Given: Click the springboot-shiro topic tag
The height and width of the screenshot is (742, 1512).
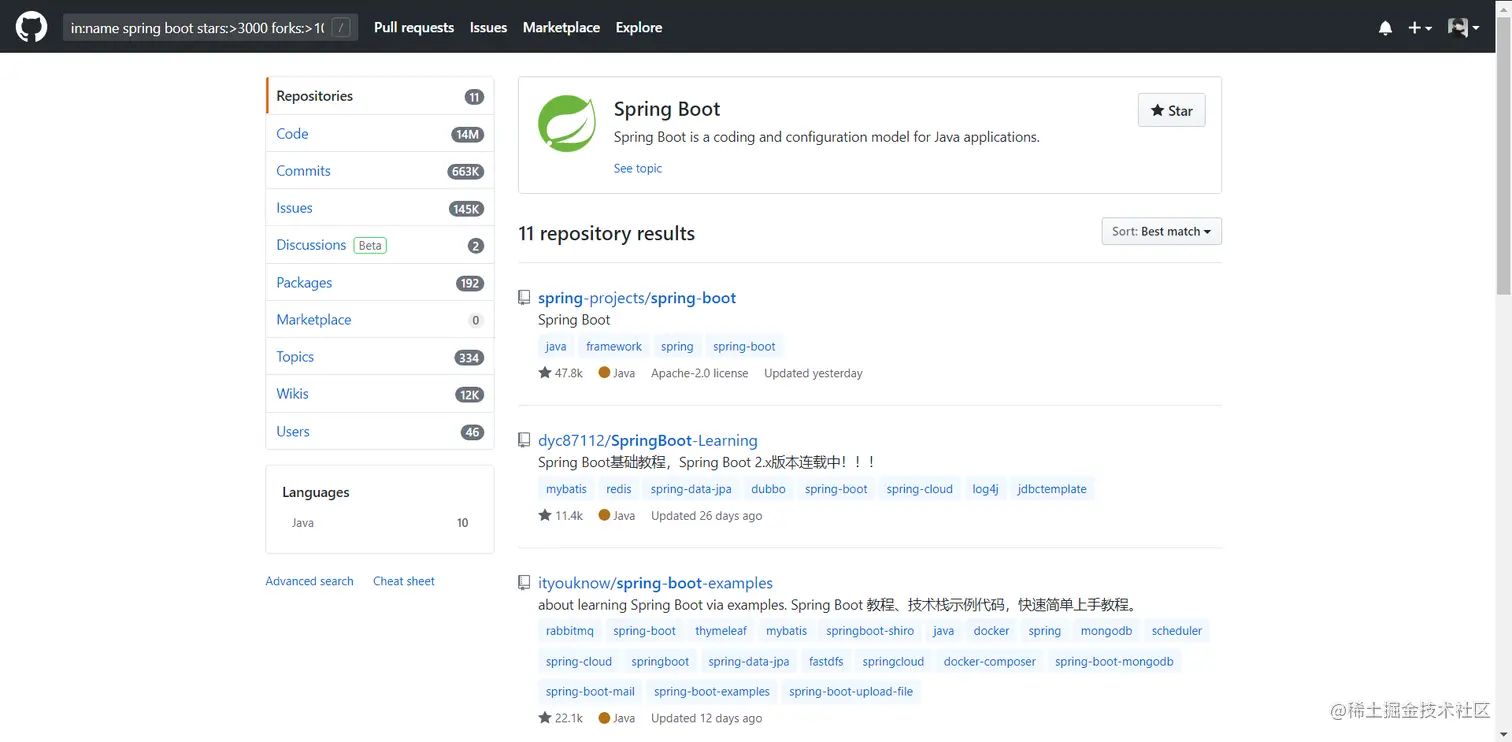Looking at the screenshot, I should coord(870,631).
